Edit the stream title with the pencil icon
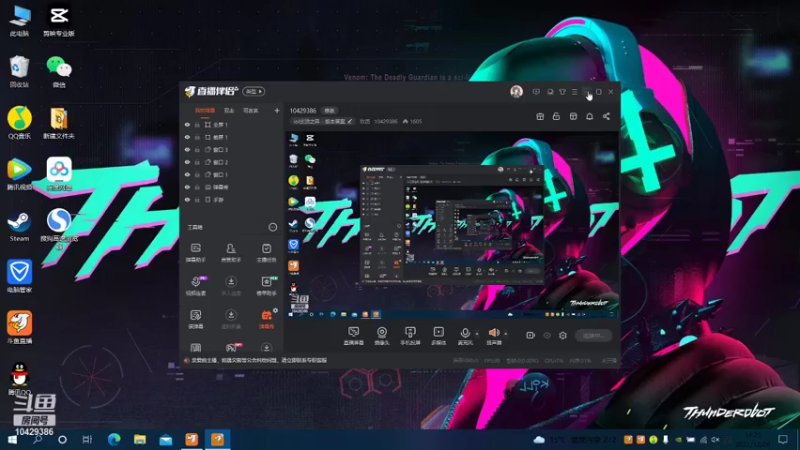 pos(350,121)
